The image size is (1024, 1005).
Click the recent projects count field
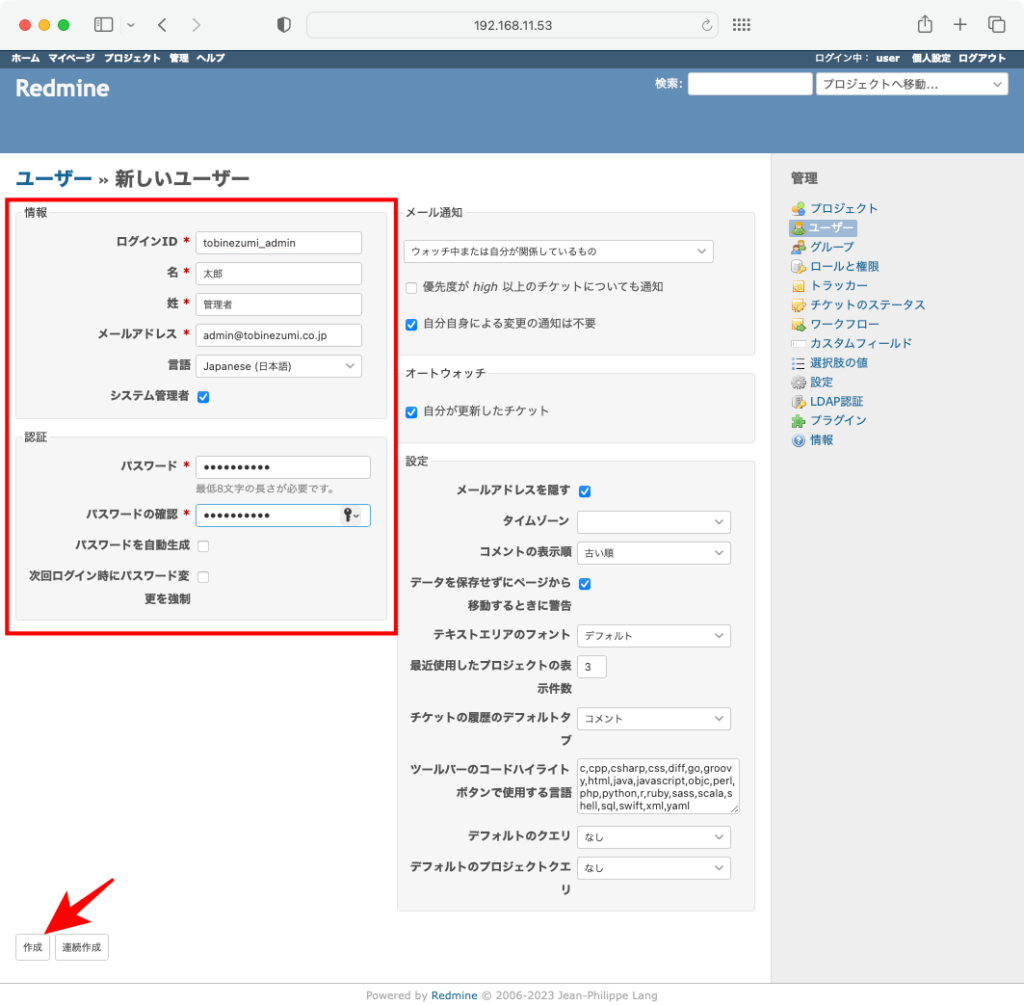point(592,667)
